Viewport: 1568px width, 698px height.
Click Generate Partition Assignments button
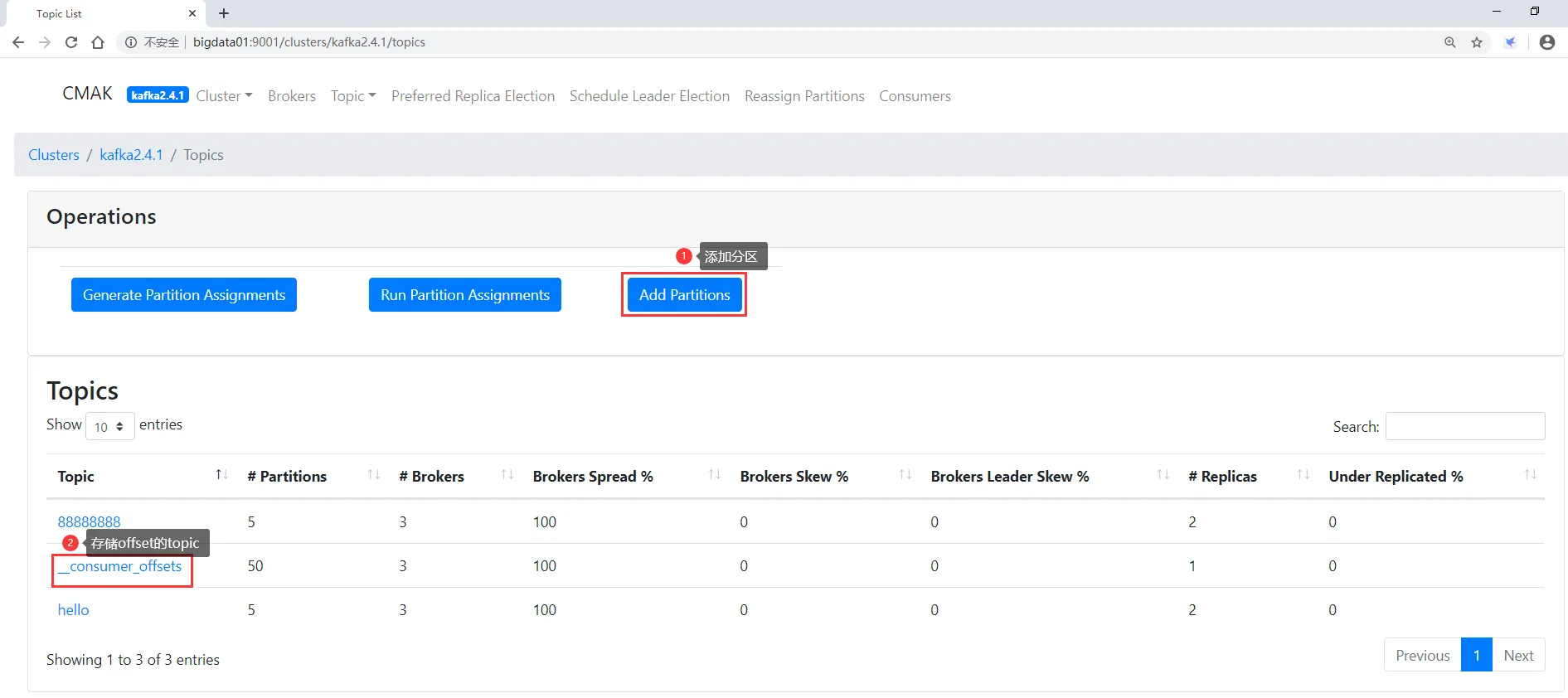184,295
